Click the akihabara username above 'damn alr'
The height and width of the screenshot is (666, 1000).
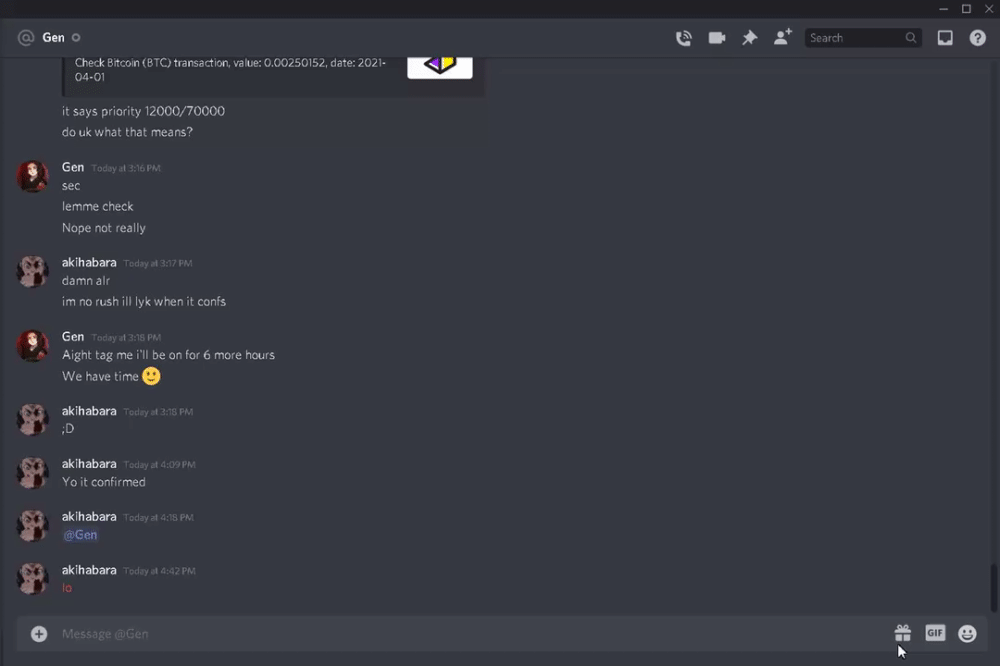[x=89, y=262]
